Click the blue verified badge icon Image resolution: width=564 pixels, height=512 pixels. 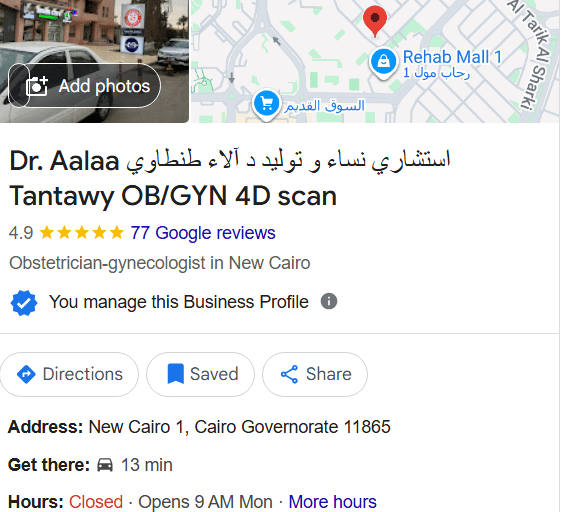click(24, 303)
